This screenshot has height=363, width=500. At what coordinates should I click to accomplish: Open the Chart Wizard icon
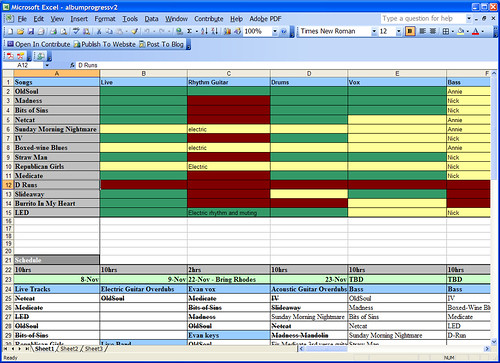click(x=227, y=31)
